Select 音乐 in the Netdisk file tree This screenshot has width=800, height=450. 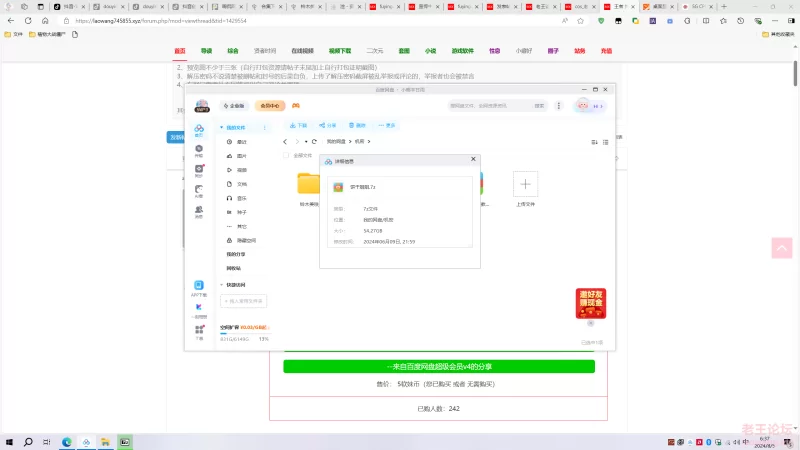coord(242,198)
